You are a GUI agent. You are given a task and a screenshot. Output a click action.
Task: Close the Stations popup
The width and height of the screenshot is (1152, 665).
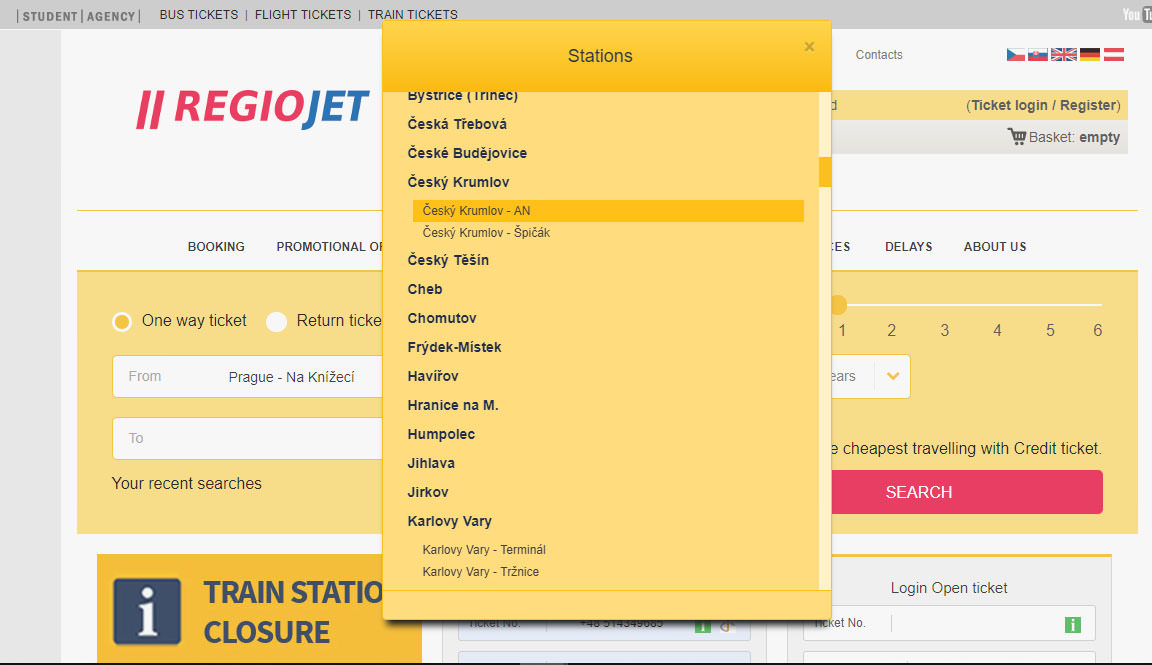pyautogui.click(x=809, y=47)
